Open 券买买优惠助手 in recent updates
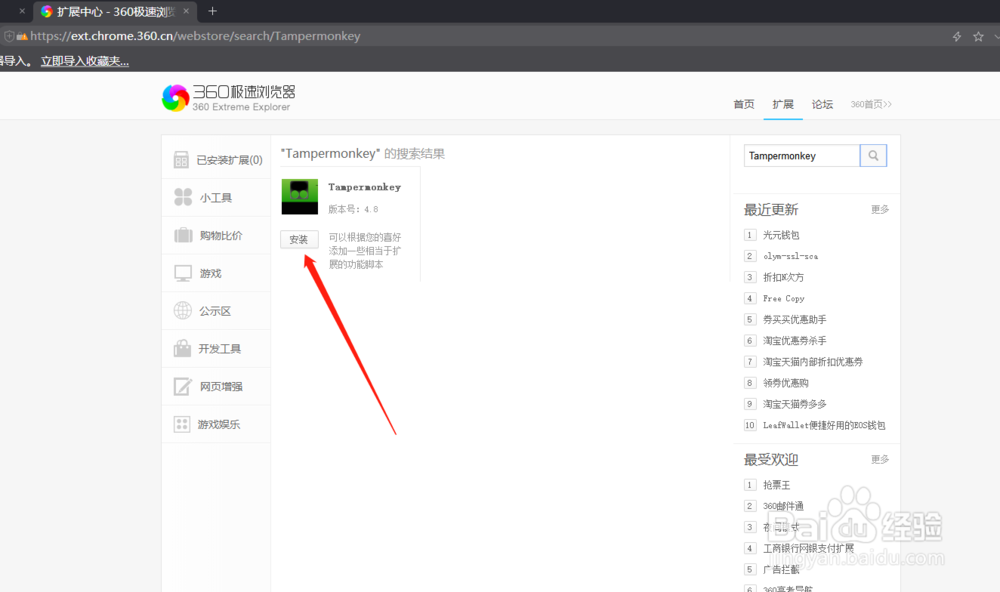The height and width of the screenshot is (592, 1000). [795, 319]
